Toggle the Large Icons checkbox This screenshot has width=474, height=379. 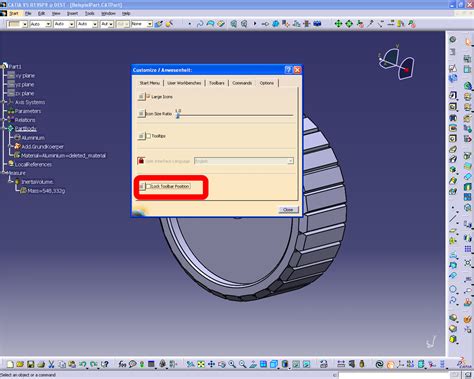tap(149, 96)
